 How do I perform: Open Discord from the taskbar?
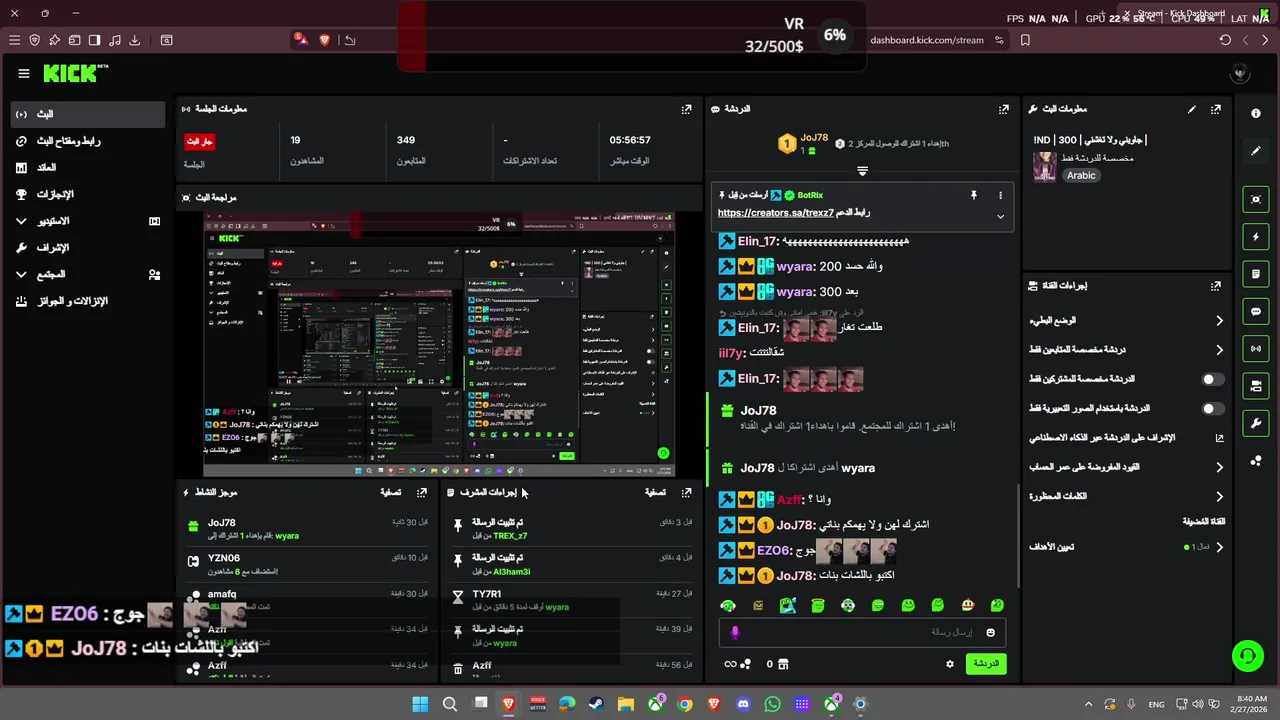click(743, 704)
